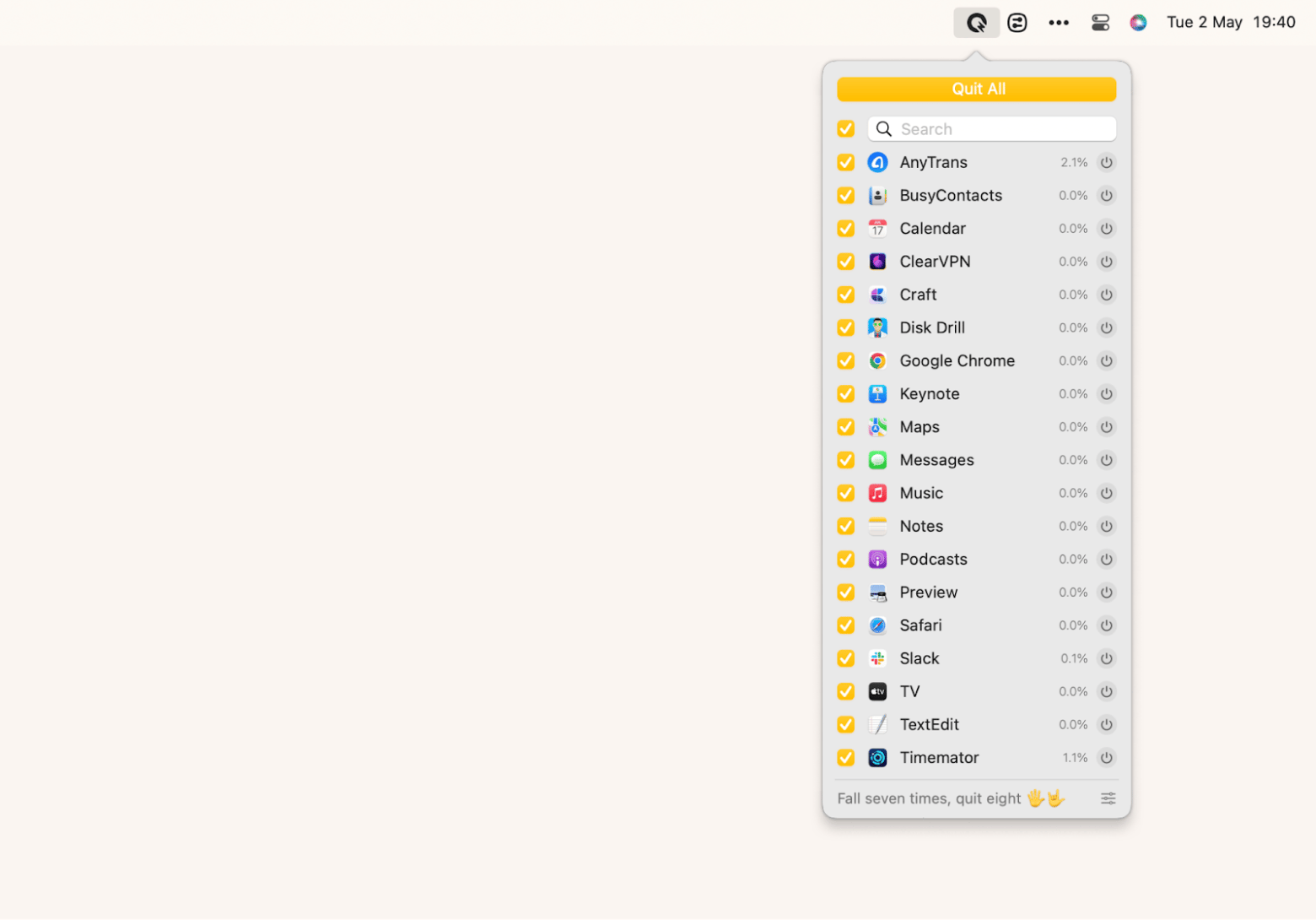Uncheck the AnyTrans checkbox

click(x=845, y=162)
